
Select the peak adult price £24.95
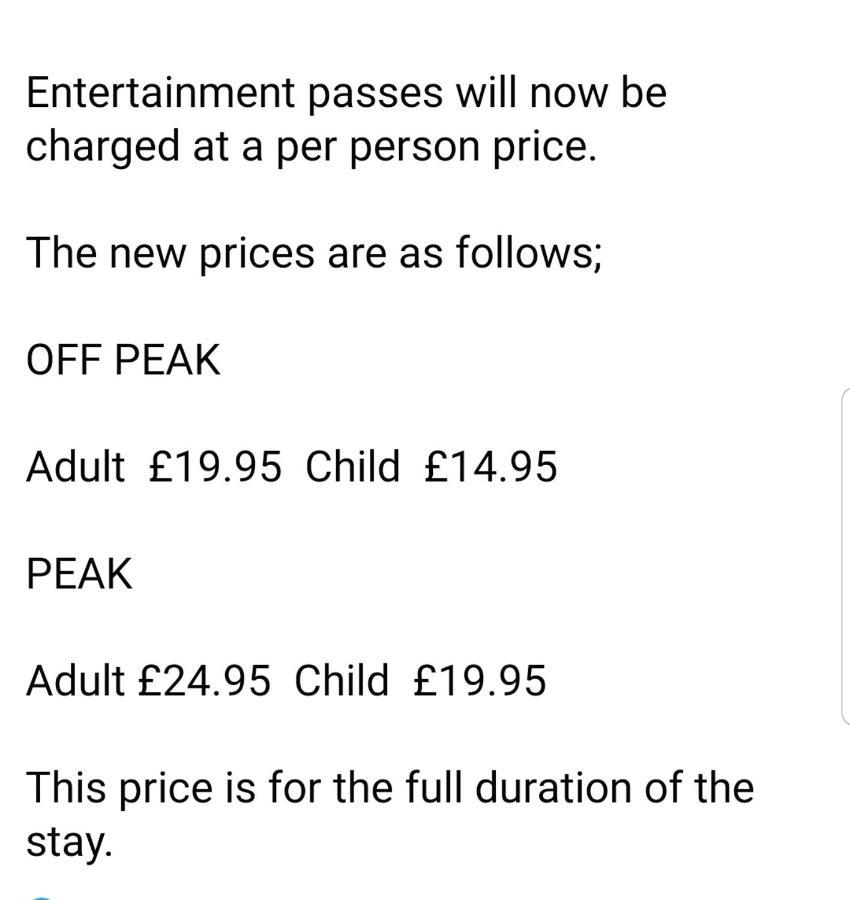[x=204, y=680]
